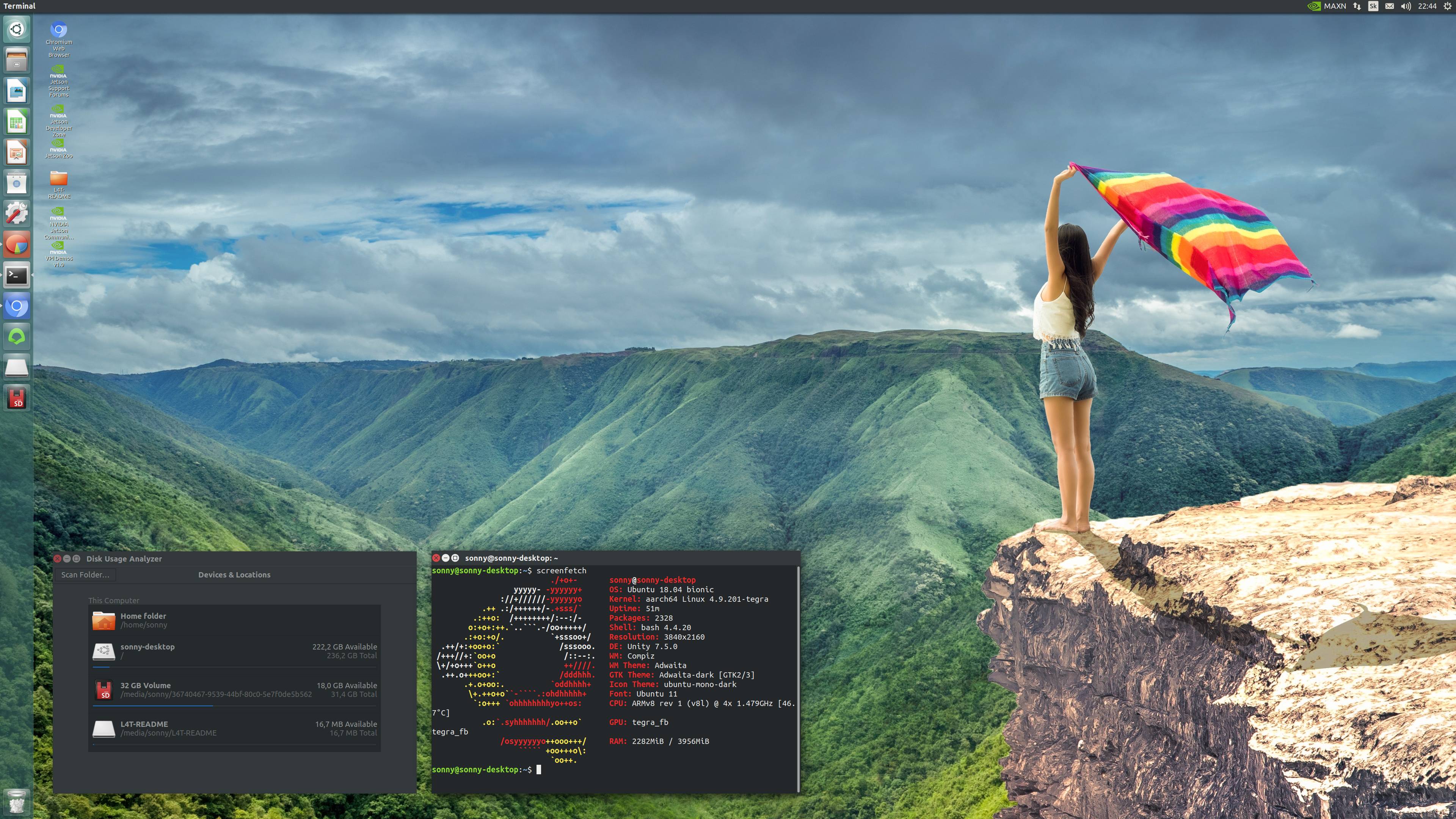
Task: Open the Jetson Support Forums desktop shortcut
Action: click(x=59, y=81)
